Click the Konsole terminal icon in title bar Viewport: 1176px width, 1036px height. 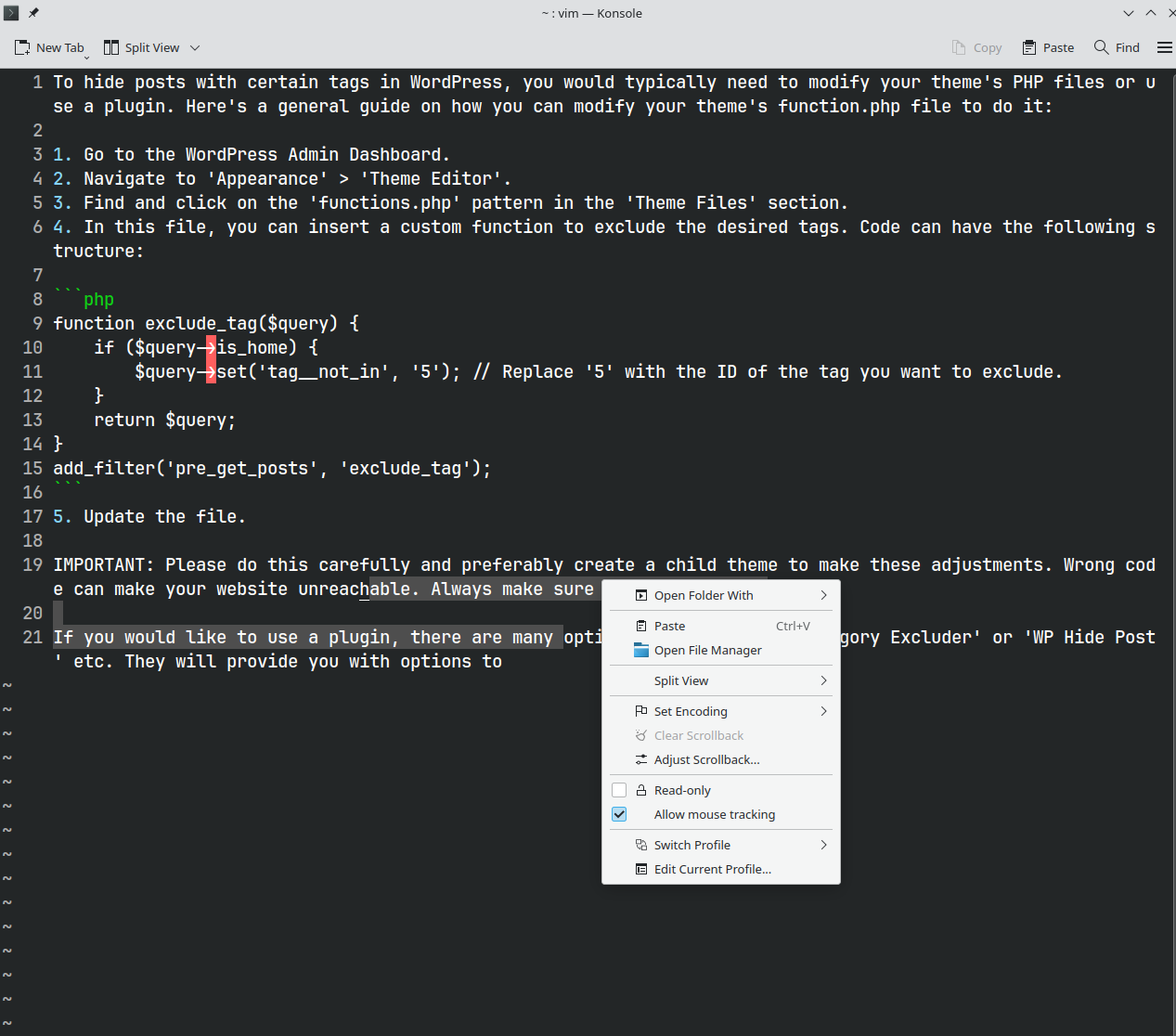tap(12, 13)
